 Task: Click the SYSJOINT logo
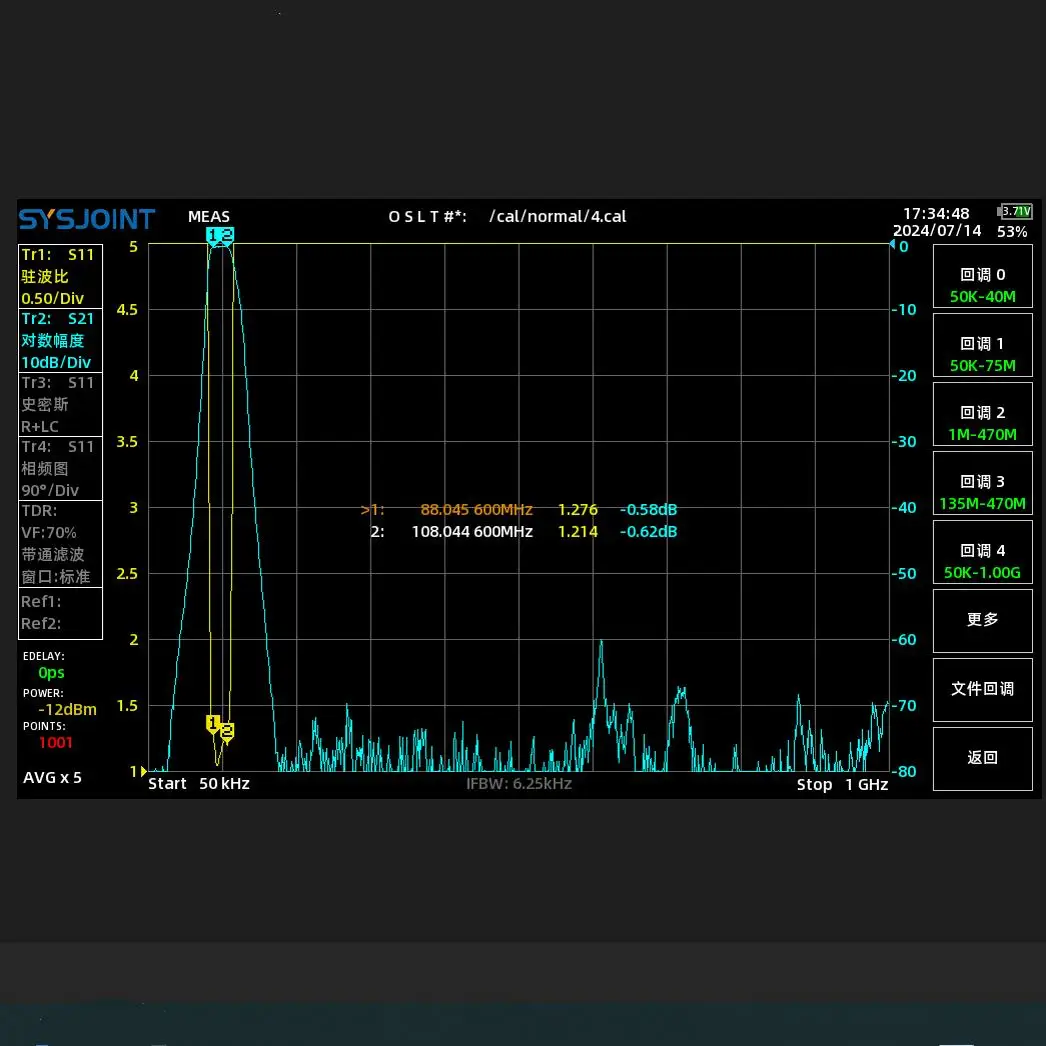tap(87, 219)
